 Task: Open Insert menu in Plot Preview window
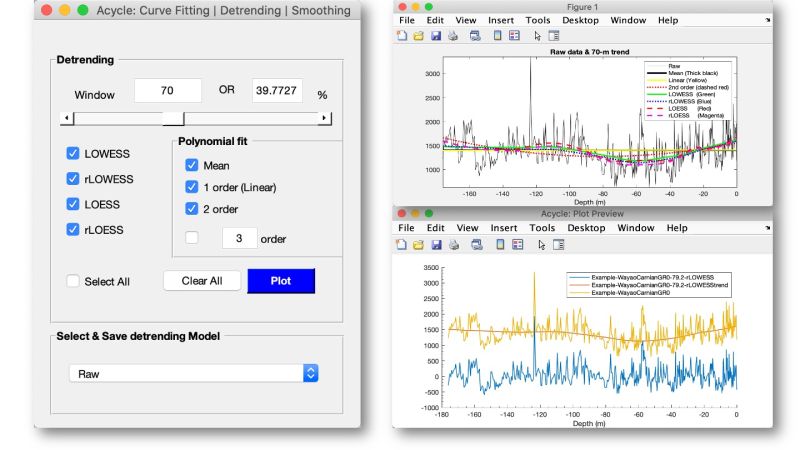[504, 228]
